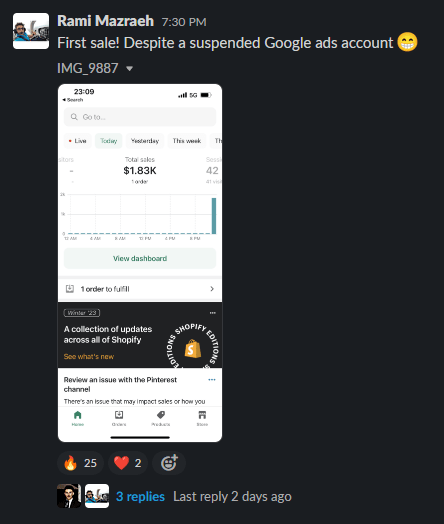Click Rami Mazraeh's profile avatar
Image resolution: width=444 pixels, height=524 pixels.
(31, 31)
